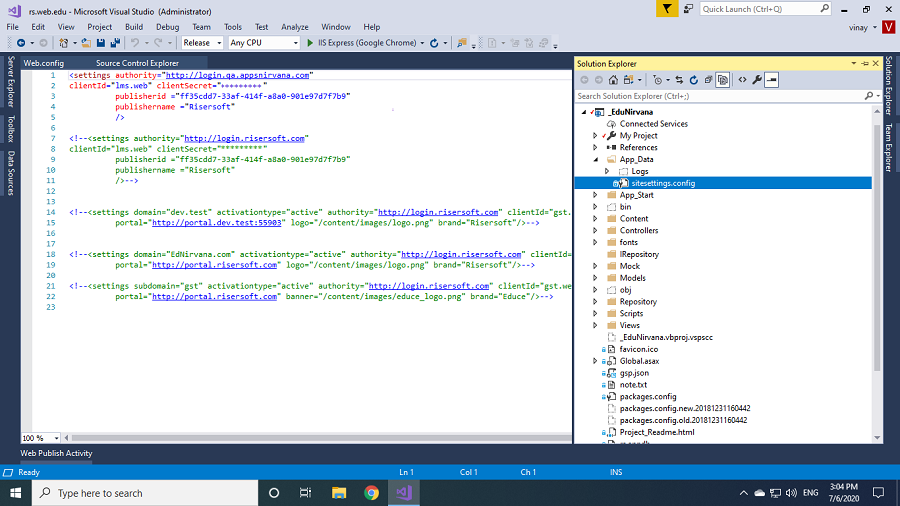Click the Task View taskbar icon
Viewport: 900px width, 506px height.
tap(305, 493)
